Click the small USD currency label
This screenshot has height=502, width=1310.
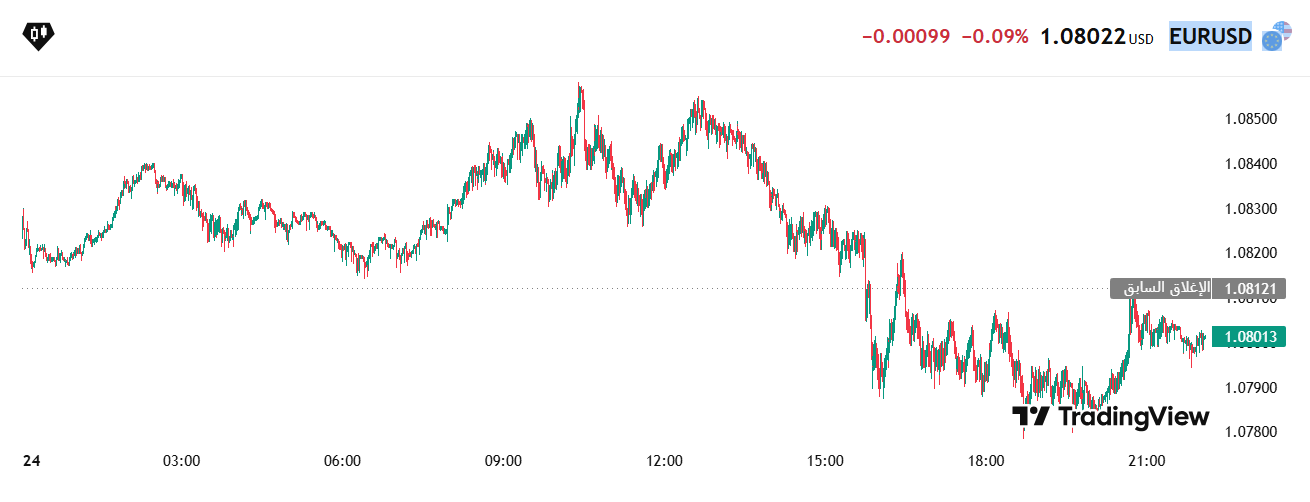(x=1141, y=40)
